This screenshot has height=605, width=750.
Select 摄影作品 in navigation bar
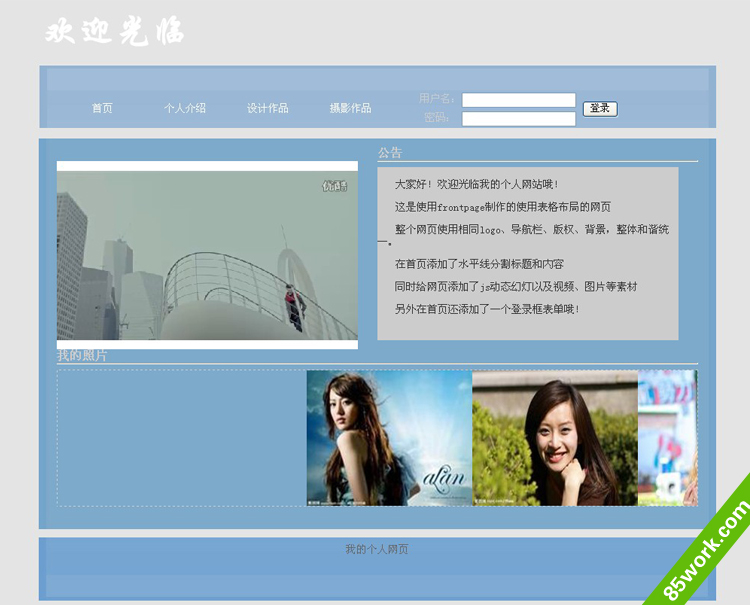(350, 108)
